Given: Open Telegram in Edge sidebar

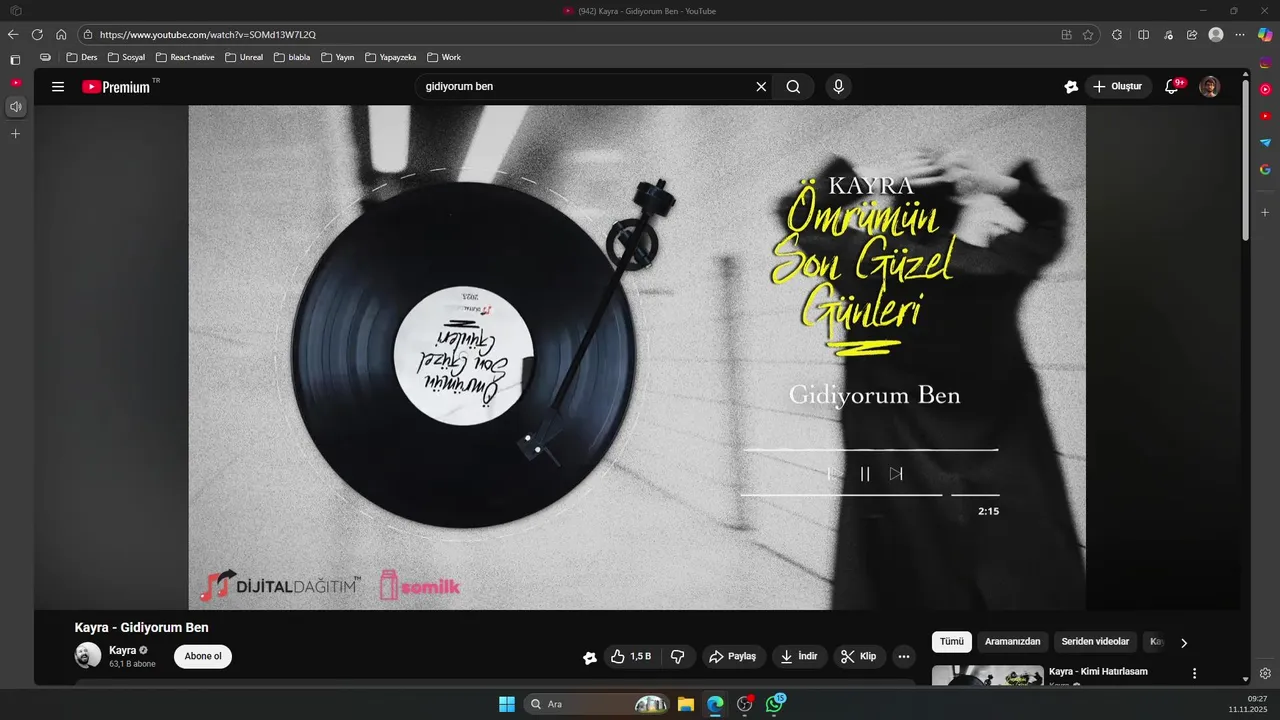Looking at the screenshot, I should 1265,142.
